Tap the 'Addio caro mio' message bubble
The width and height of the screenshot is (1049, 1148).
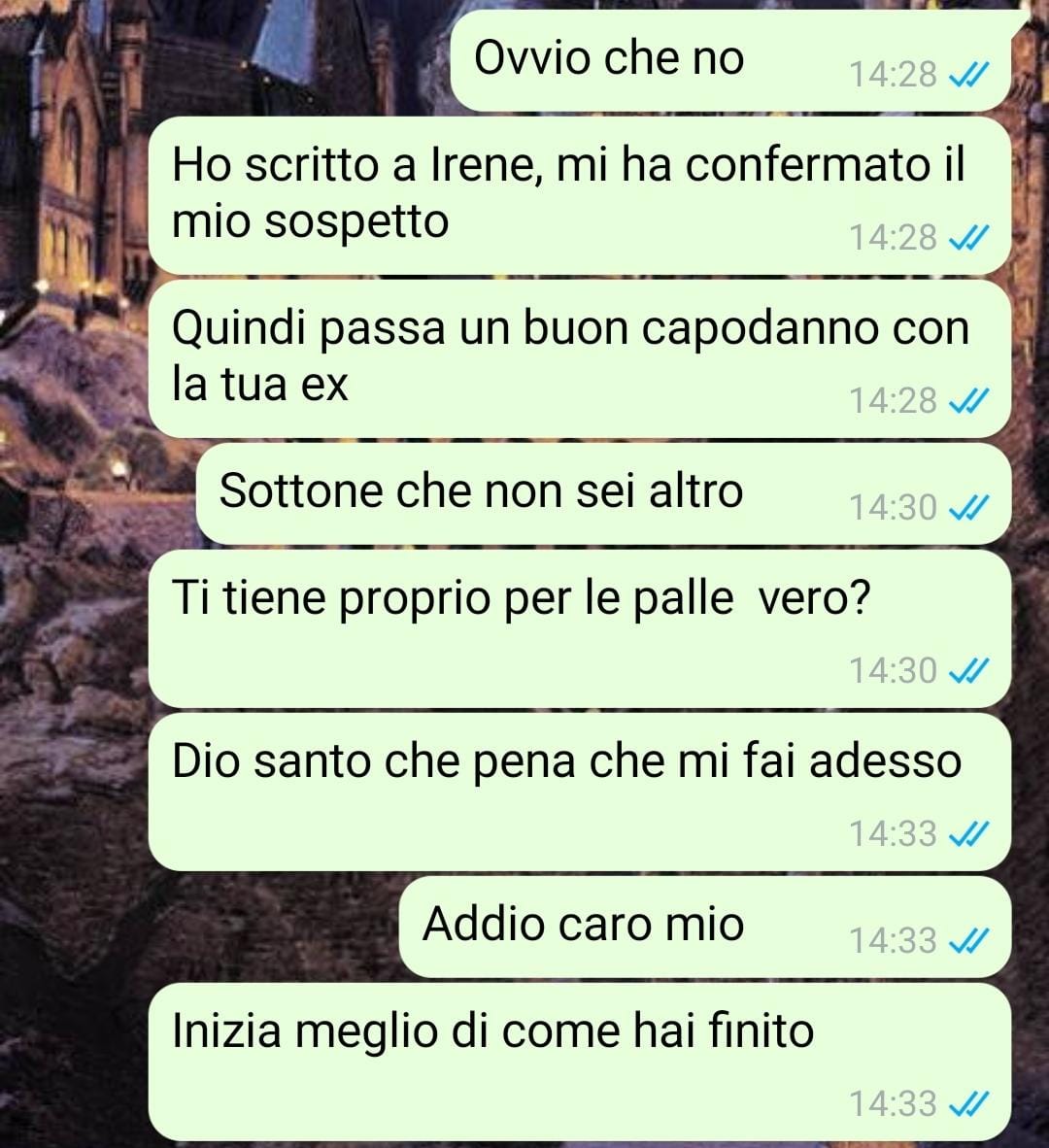(x=705, y=927)
